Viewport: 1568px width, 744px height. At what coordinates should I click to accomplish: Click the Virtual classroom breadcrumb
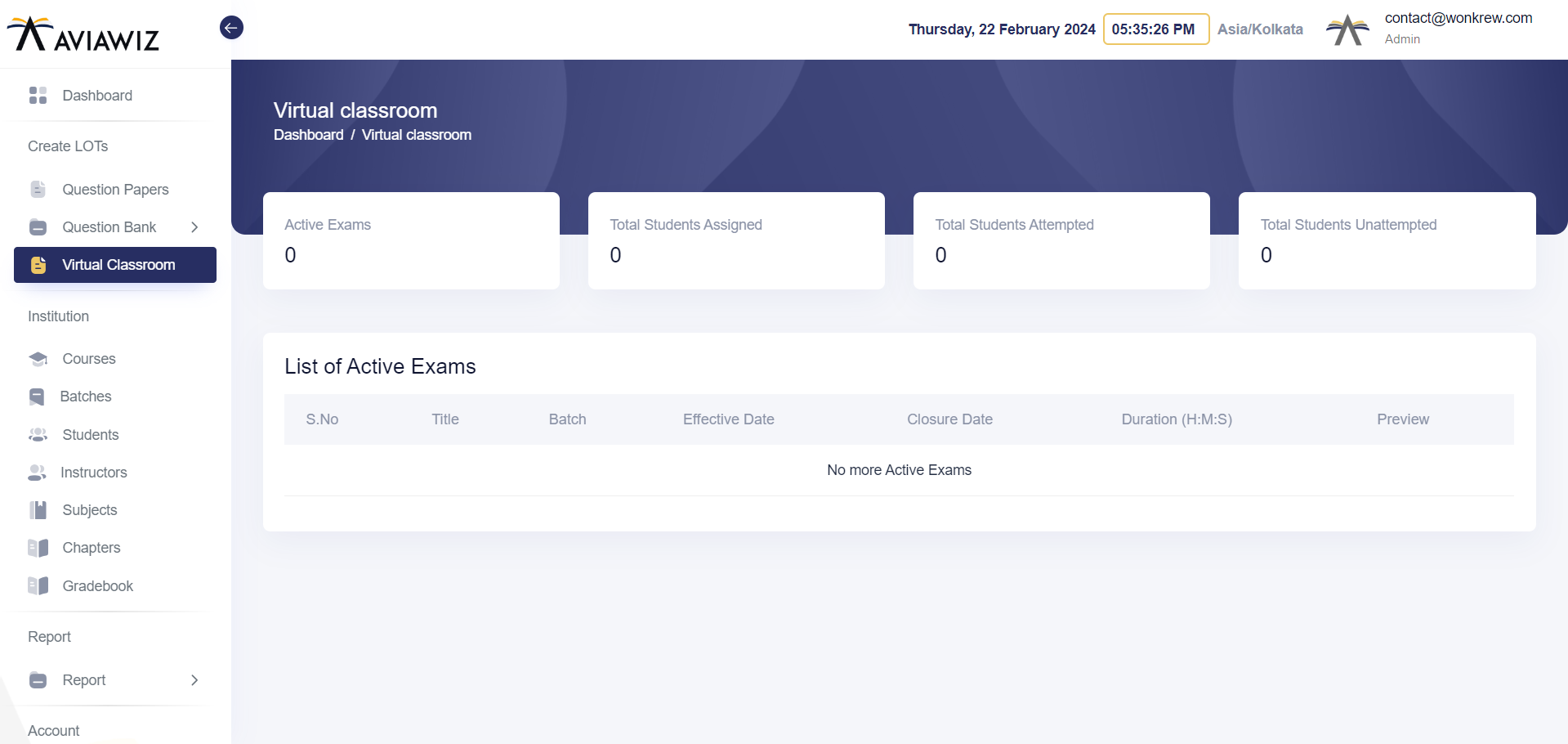coord(417,135)
